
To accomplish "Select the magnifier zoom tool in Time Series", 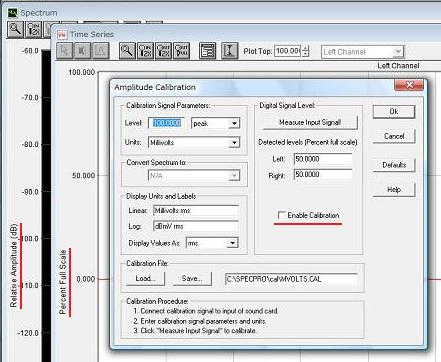I will [127, 51].
